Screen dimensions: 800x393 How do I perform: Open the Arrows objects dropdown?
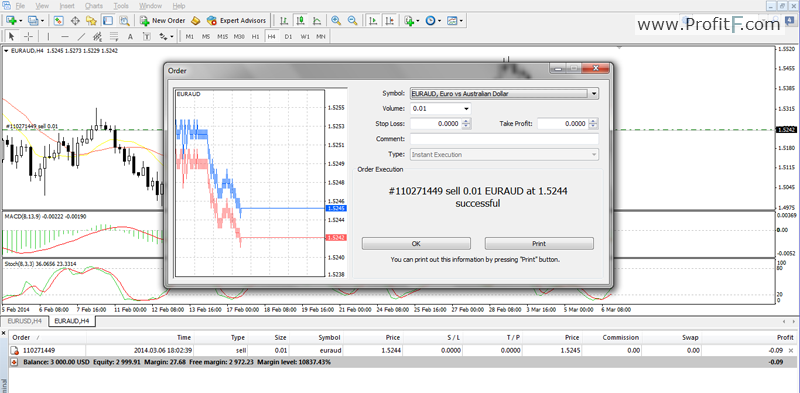click(x=166, y=37)
